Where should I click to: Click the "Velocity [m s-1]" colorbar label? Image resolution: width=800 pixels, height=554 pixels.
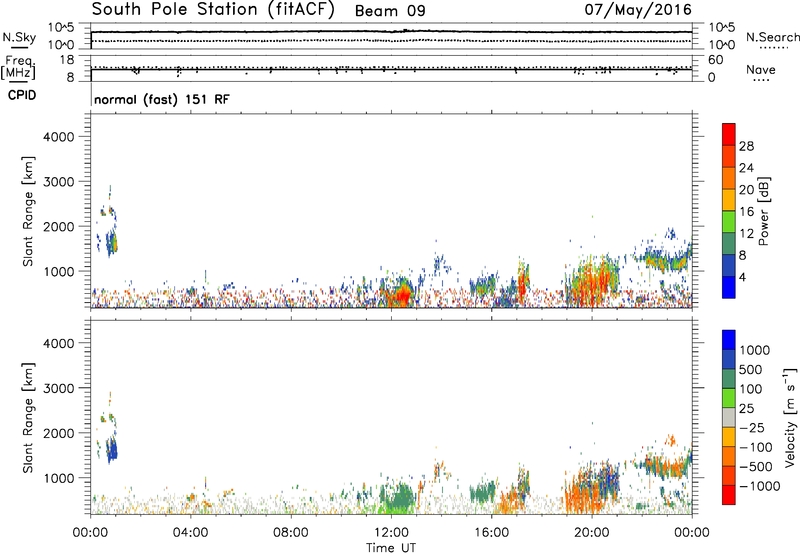pyautogui.click(x=790, y=417)
